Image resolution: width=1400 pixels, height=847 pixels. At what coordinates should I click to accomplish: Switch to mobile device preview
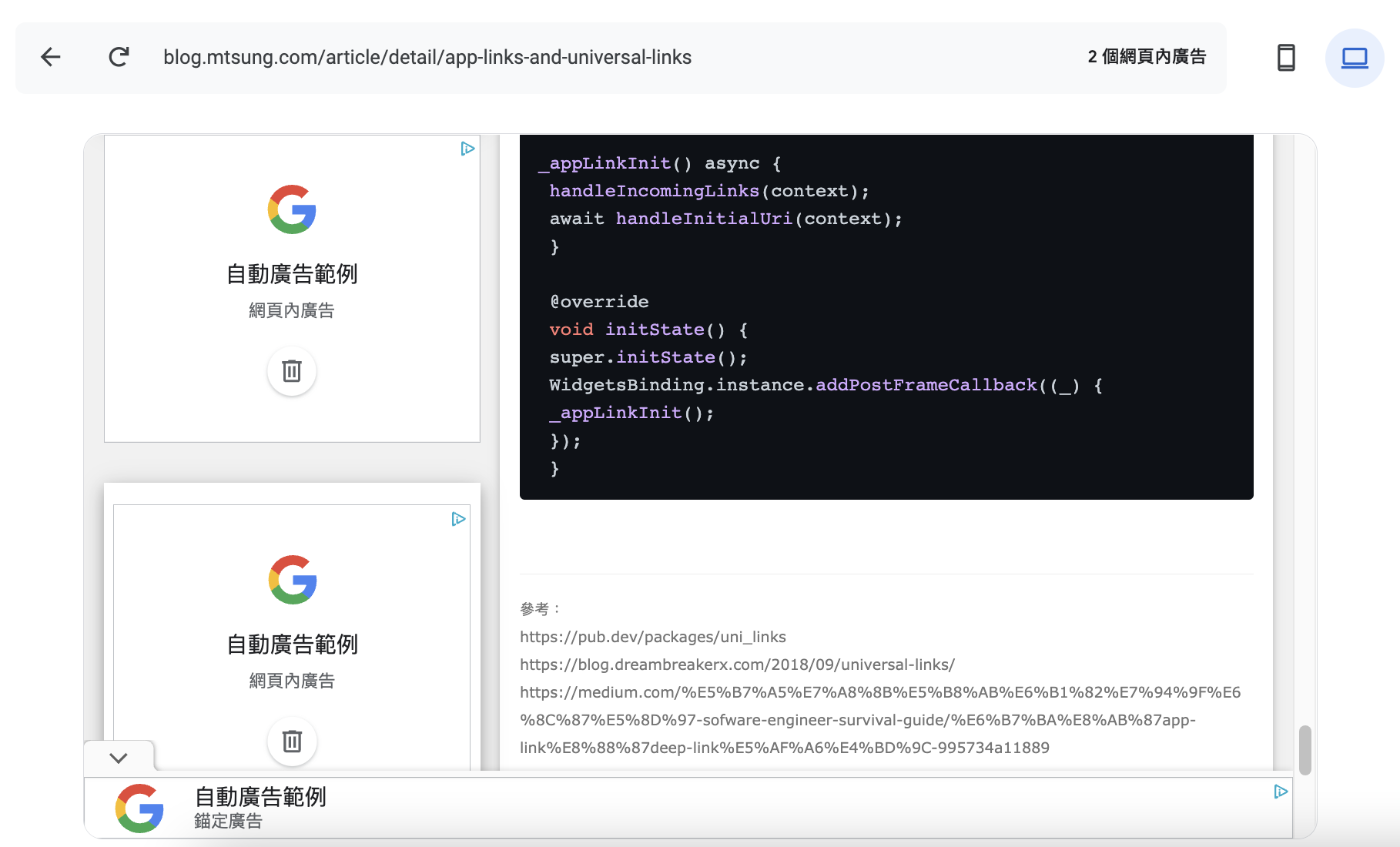pyautogui.click(x=1285, y=58)
